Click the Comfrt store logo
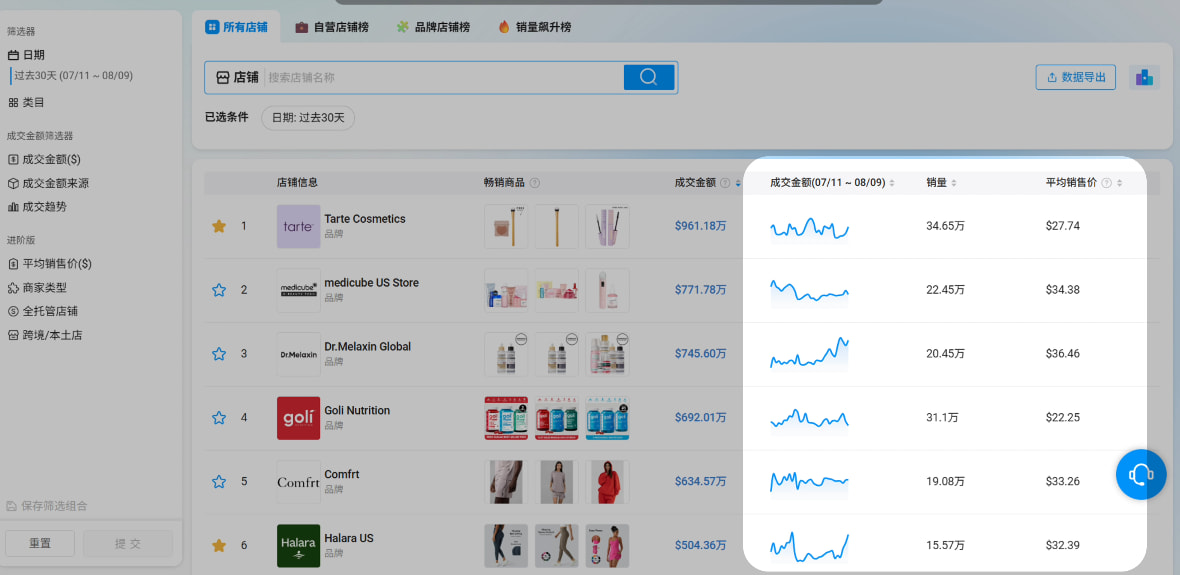 coord(299,482)
